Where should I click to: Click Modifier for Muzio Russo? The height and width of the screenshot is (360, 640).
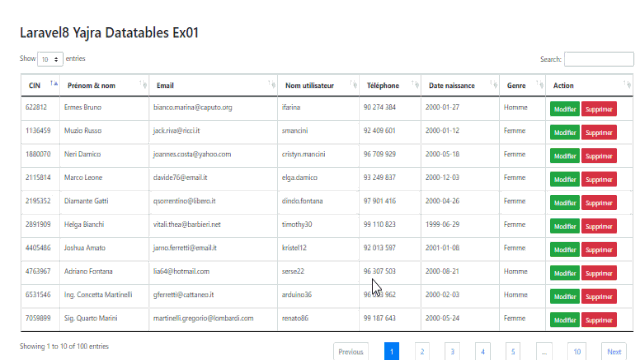click(564, 133)
